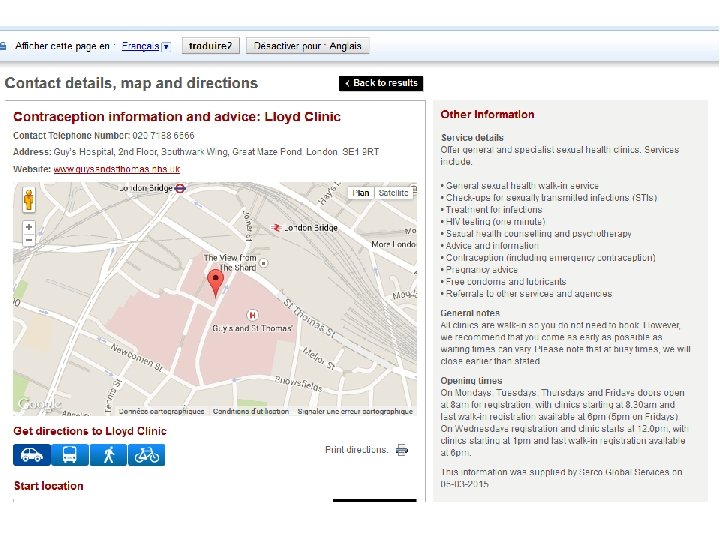Click Referrals to other services bullet

(526, 293)
